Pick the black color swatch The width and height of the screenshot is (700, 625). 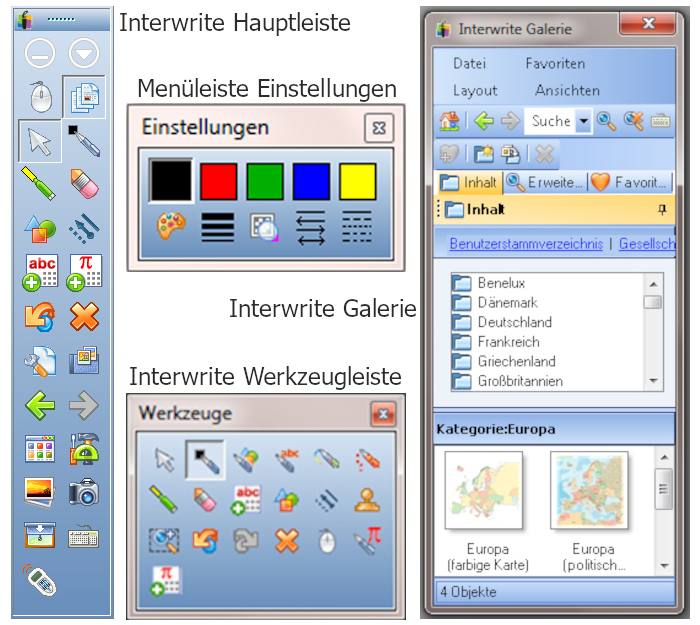[x=171, y=181]
